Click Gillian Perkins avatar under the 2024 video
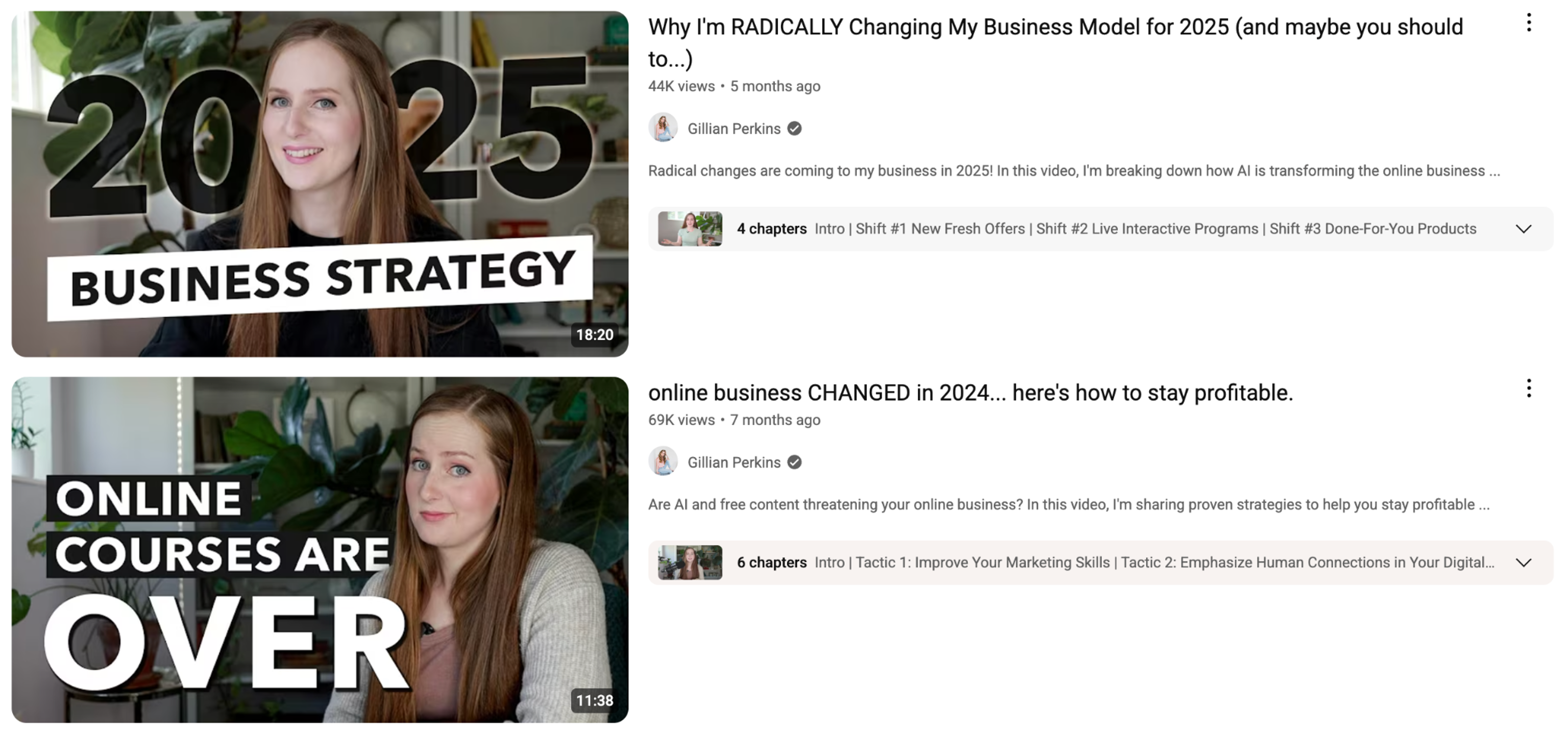This screenshot has width=1568, height=732. click(663, 461)
